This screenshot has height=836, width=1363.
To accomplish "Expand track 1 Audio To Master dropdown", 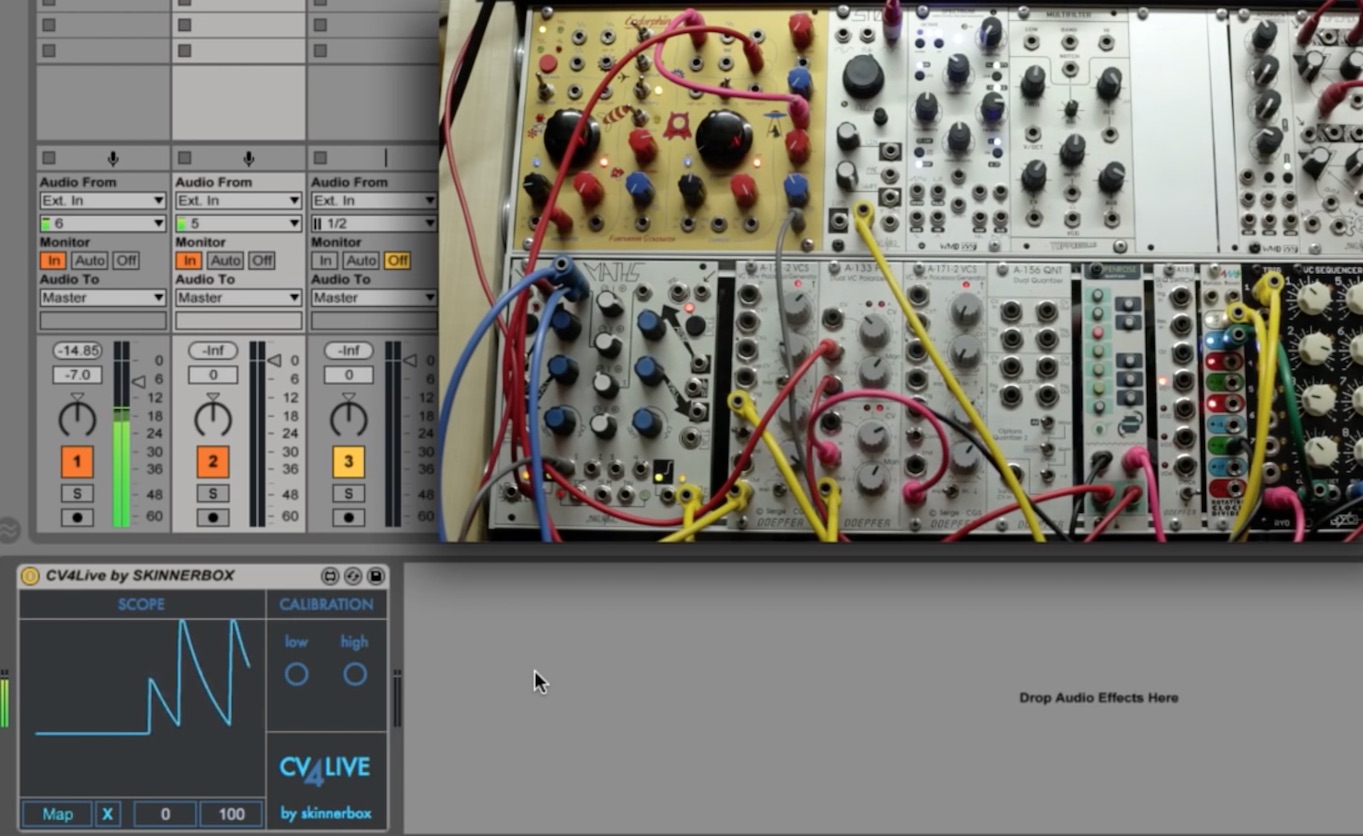I will pyautogui.click(x=102, y=298).
